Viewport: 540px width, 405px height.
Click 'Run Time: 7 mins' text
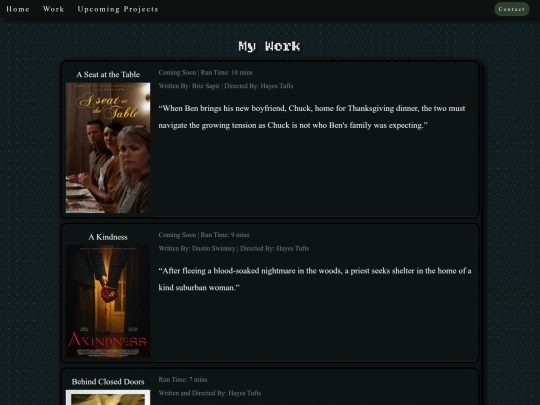(x=183, y=380)
